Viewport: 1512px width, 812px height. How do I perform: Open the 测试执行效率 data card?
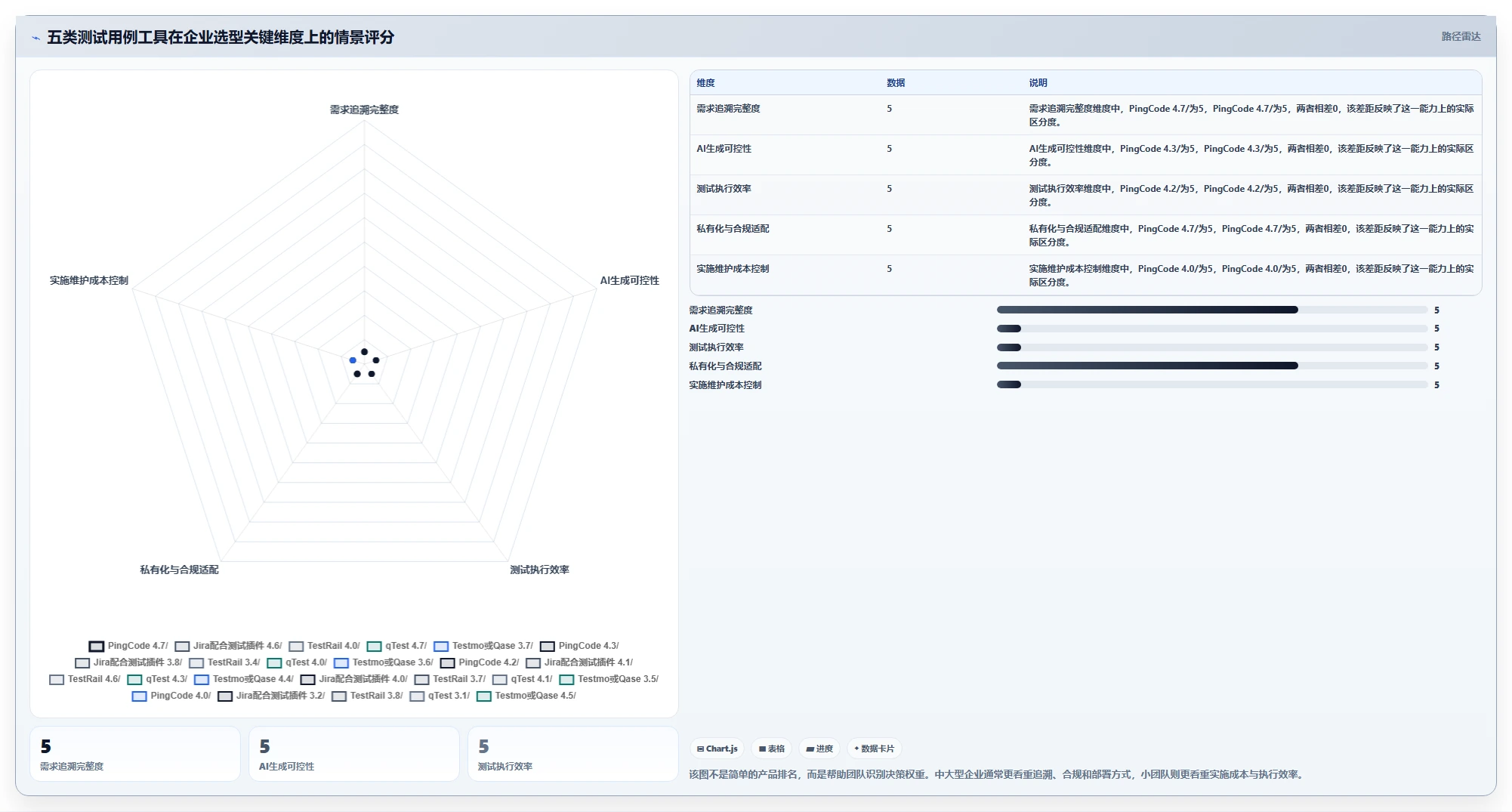click(x=573, y=754)
